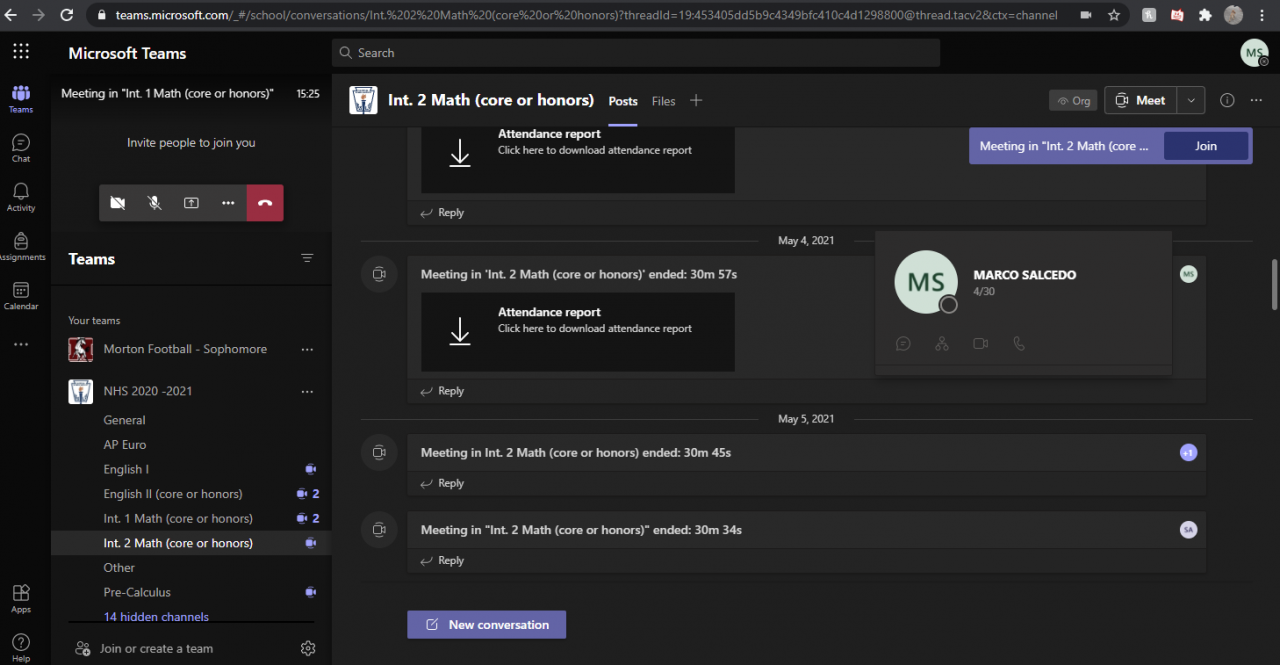The height and width of the screenshot is (665, 1280).
Task: Start video call from Marco Salcedo's card
Action: point(980,344)
